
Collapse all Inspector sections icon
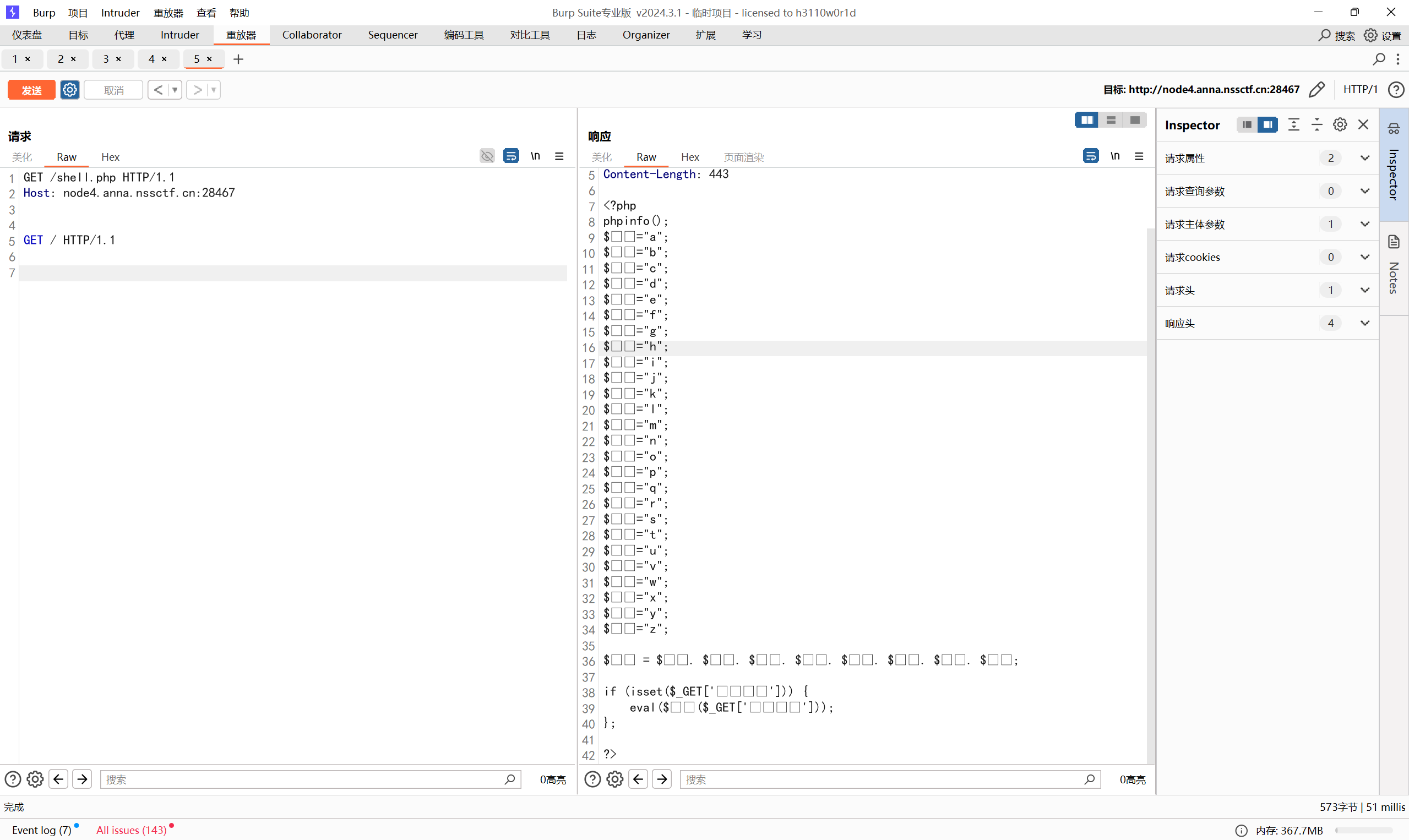(1316, 124)
